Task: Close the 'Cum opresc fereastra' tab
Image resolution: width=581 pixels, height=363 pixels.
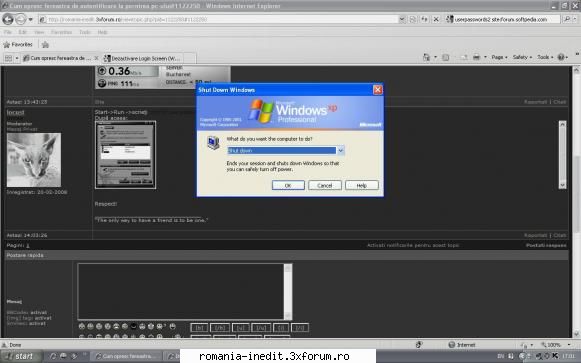Action: 96,58
